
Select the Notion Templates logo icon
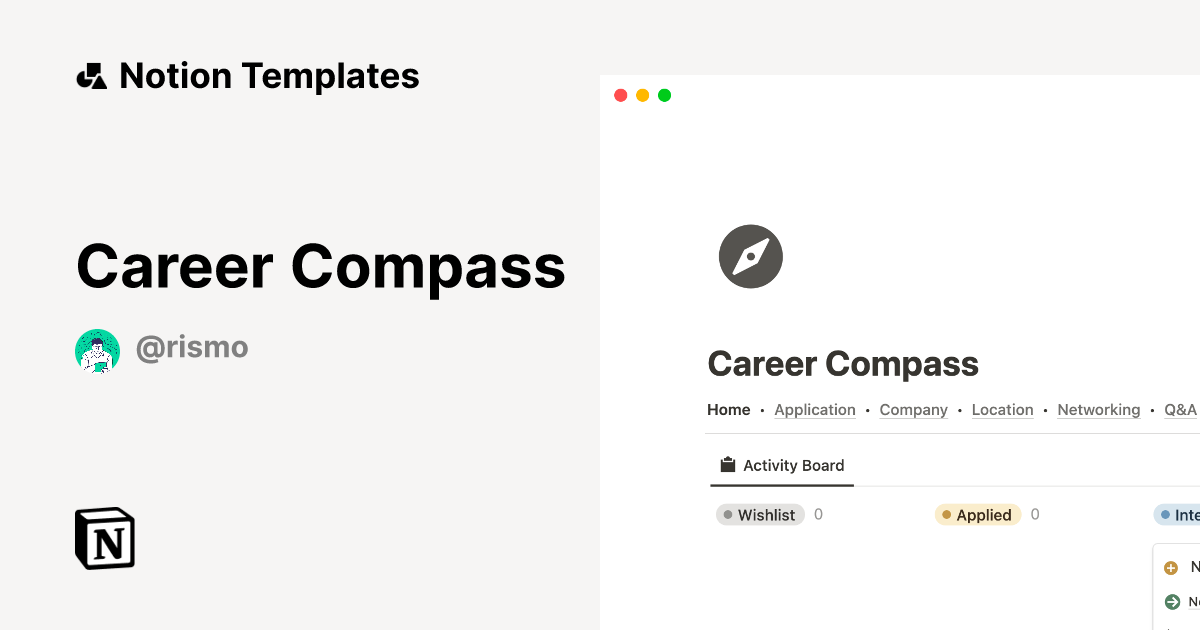[x=91, y=74]
